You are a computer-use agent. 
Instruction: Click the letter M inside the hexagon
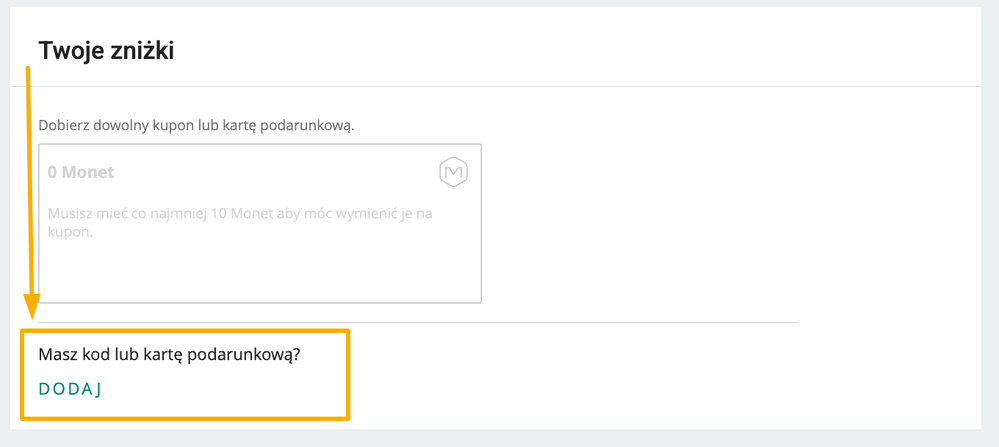click(x=454, y=173)
